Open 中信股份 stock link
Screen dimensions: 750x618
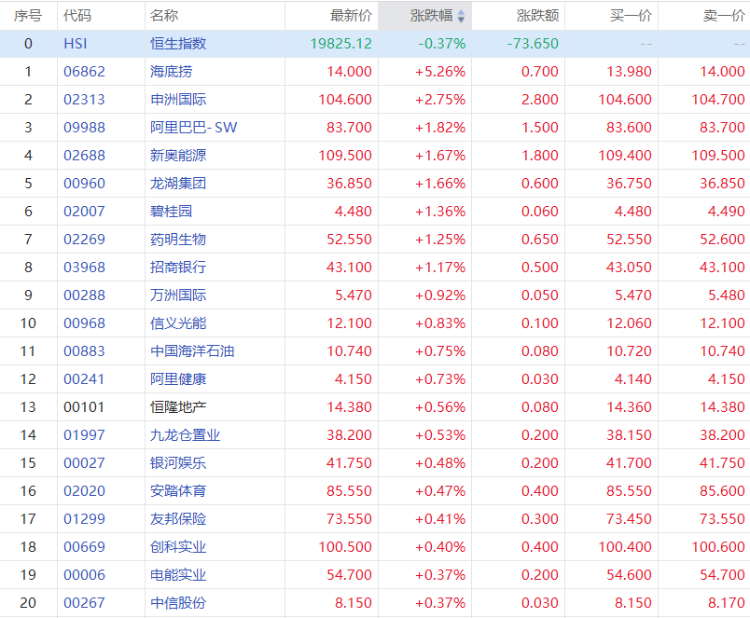(x=178, y=603)
